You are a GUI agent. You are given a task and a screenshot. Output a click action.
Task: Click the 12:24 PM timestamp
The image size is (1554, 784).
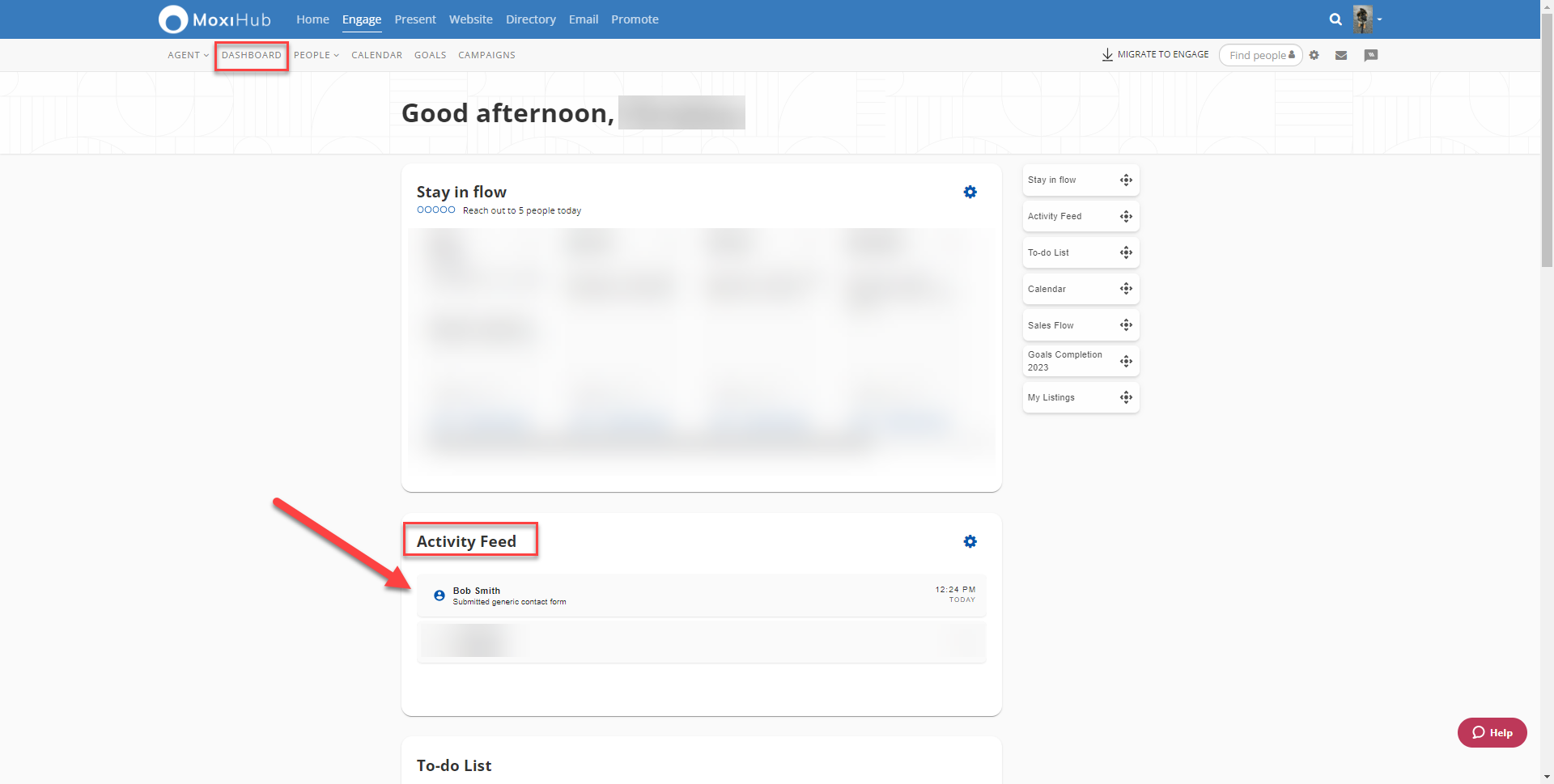(x=955, y=590)
